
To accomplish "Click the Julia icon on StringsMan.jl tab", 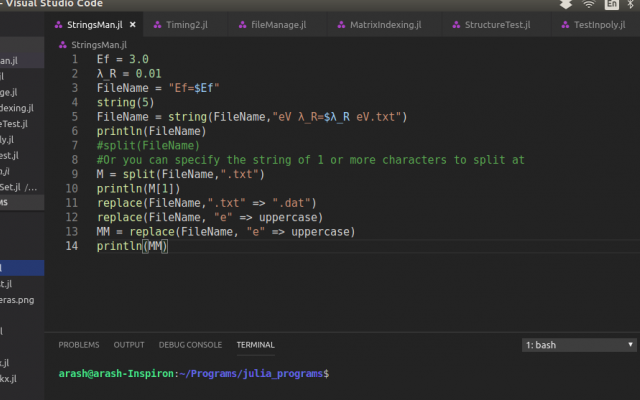I will coord(58,25).
